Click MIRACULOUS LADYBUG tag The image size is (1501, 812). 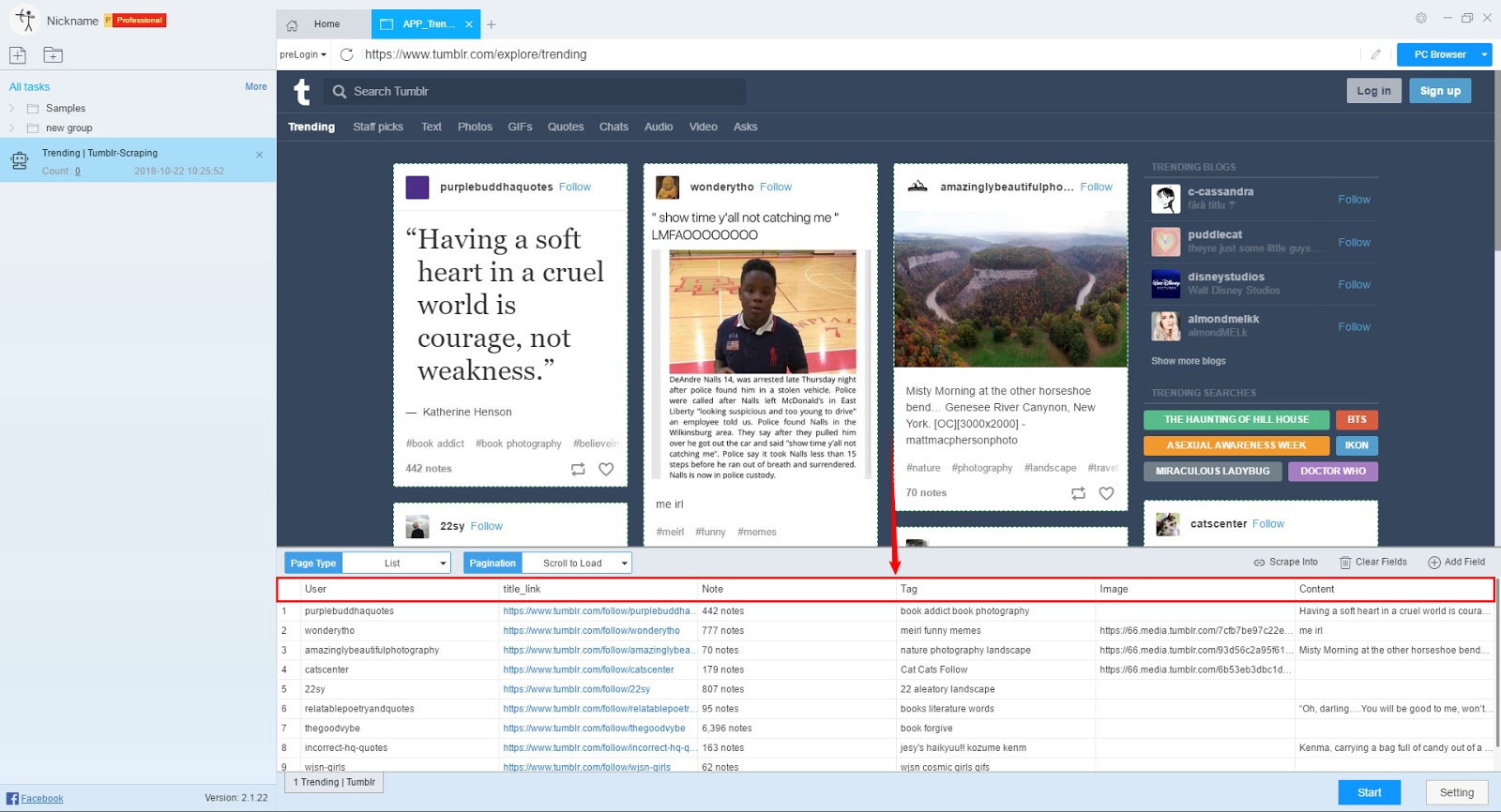click(x=1212, y=471)
